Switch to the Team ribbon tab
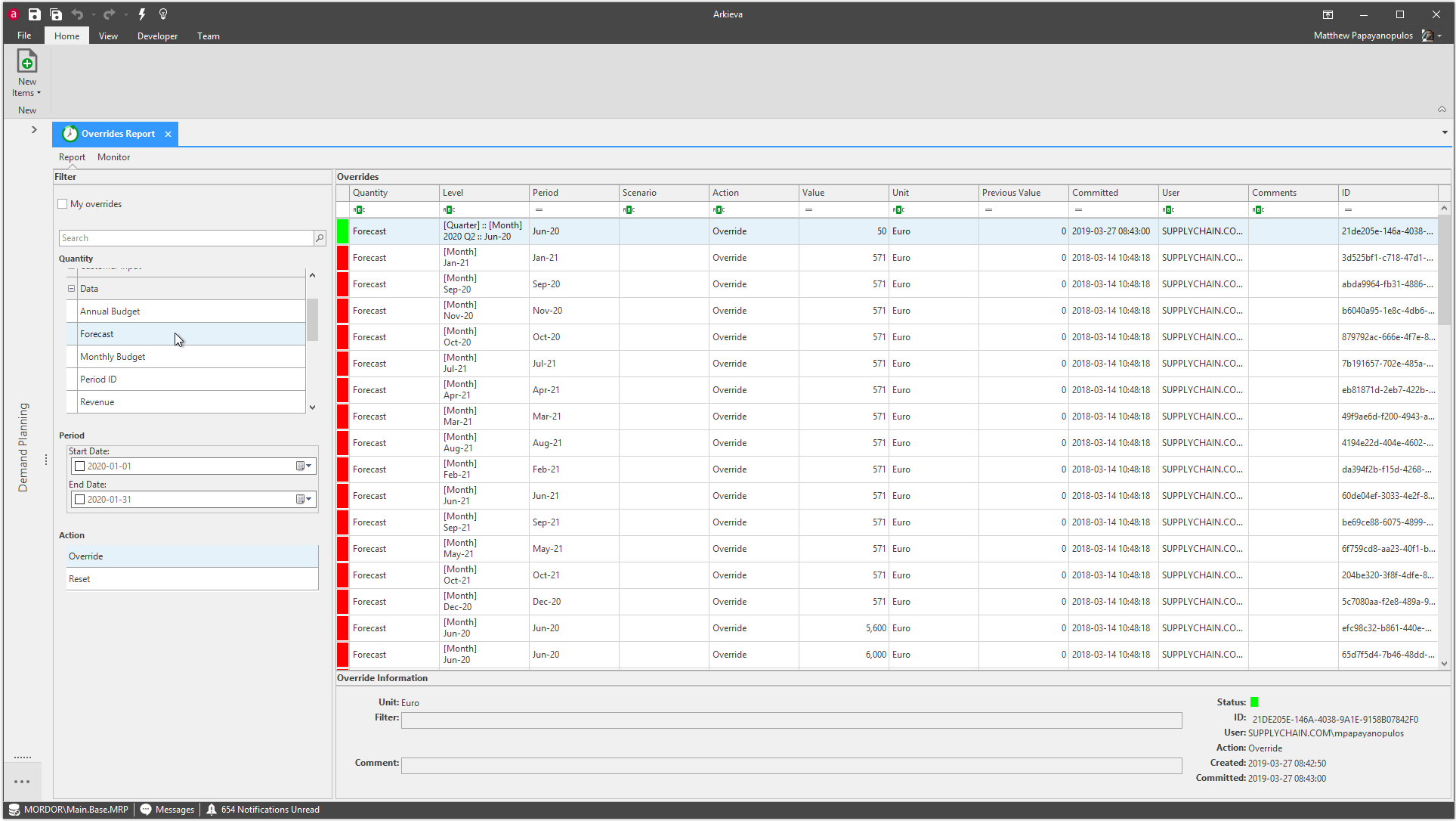The image size is (1456, 821). (x=209, y=36)
